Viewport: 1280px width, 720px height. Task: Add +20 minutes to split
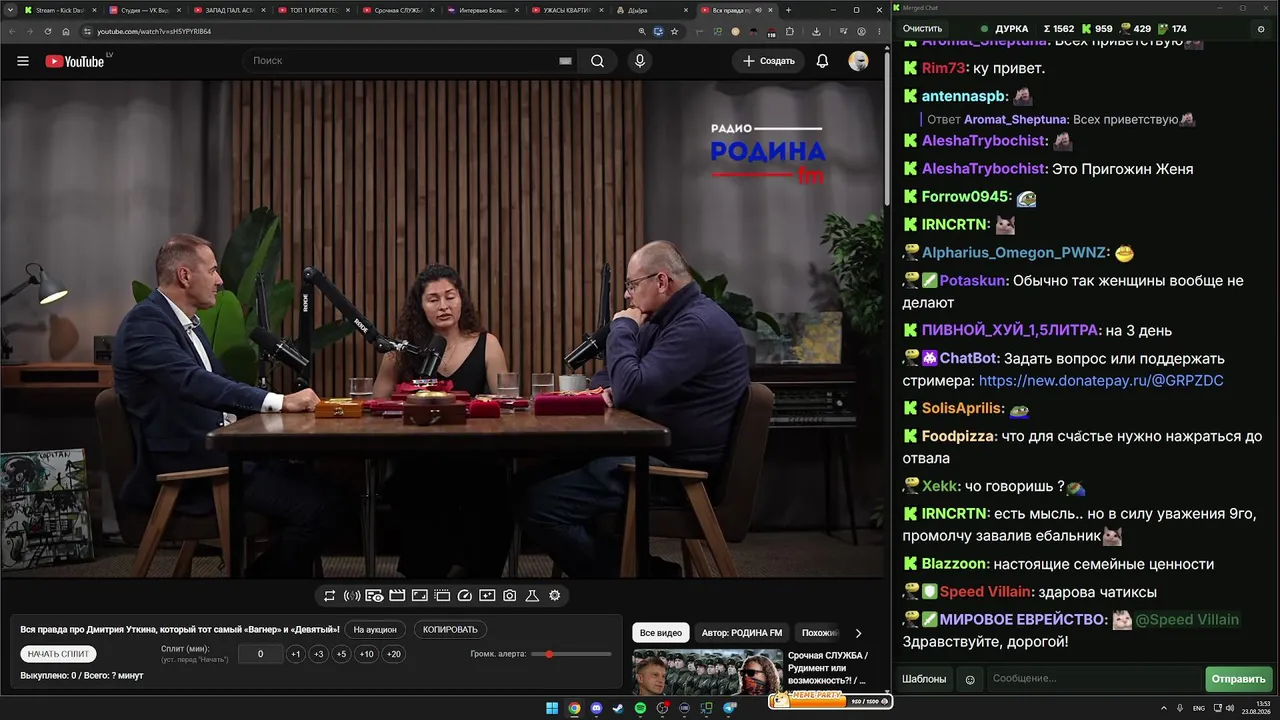[x=394, y=654]
